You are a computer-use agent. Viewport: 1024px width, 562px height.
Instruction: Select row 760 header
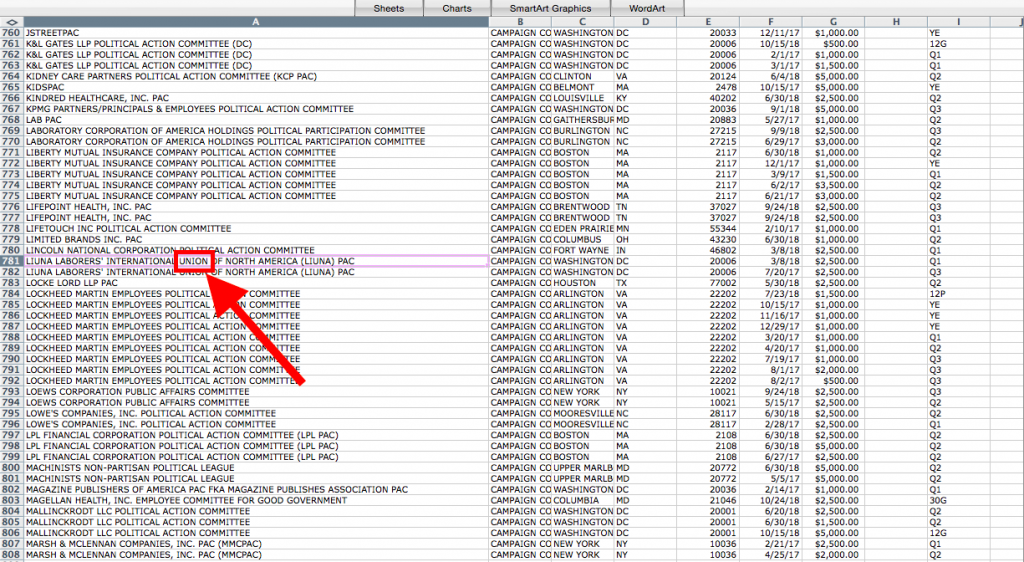[x=12, y=33]
